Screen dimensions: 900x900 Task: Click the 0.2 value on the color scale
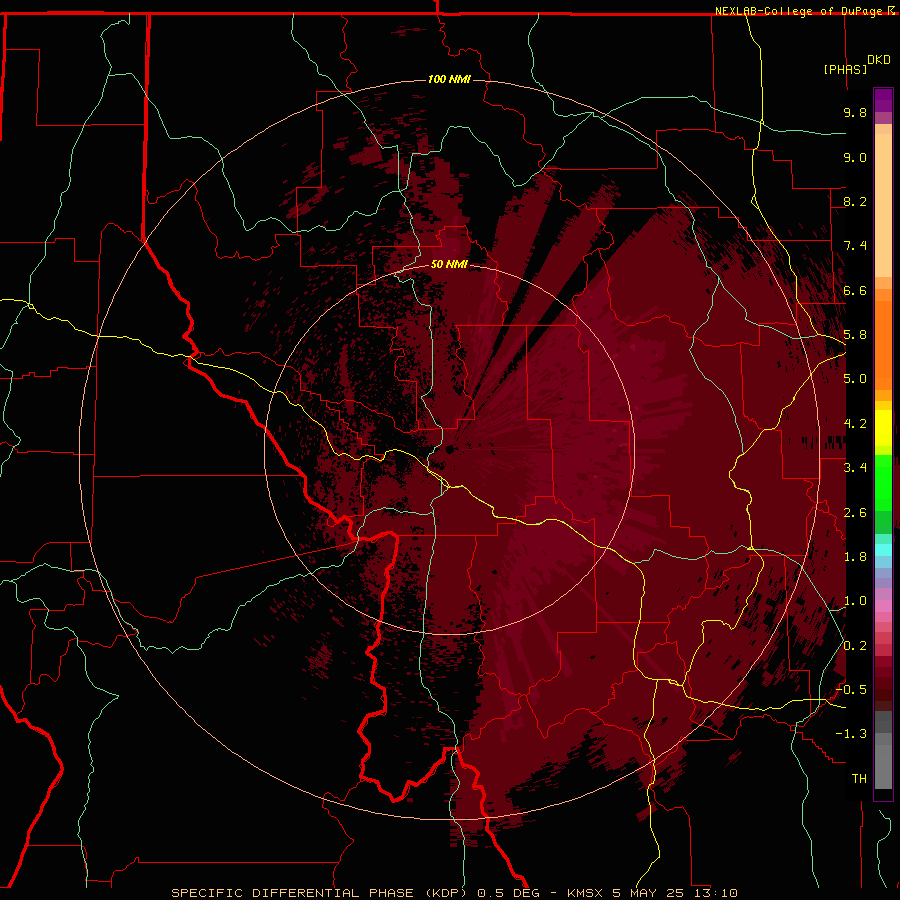(x=855, y=646)
